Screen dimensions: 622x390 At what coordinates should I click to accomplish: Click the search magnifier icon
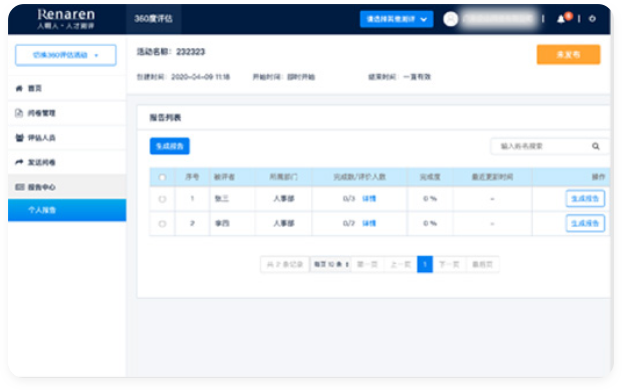click(595, 146)
